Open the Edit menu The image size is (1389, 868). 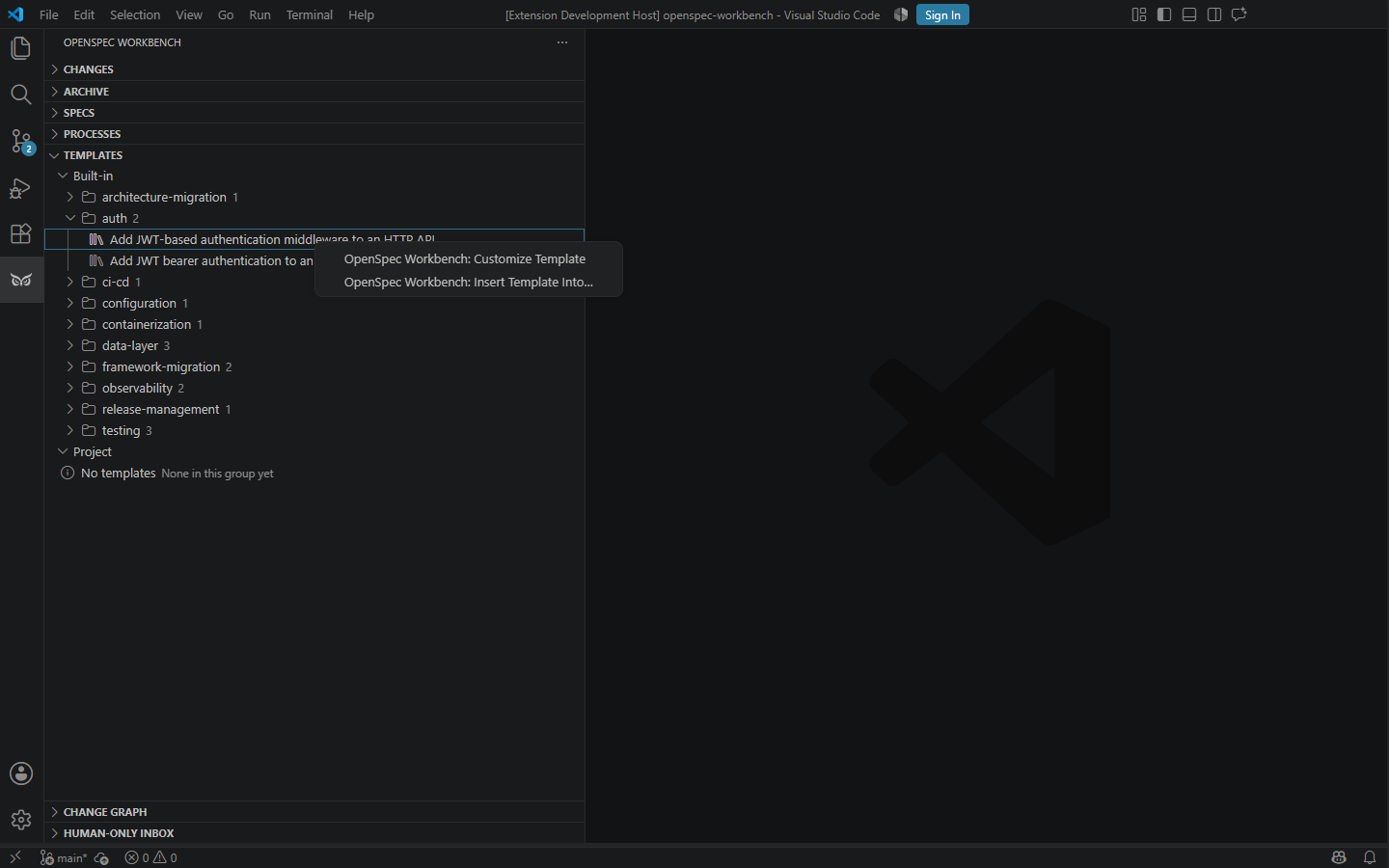pyautogui.click(x=84, y=14)
